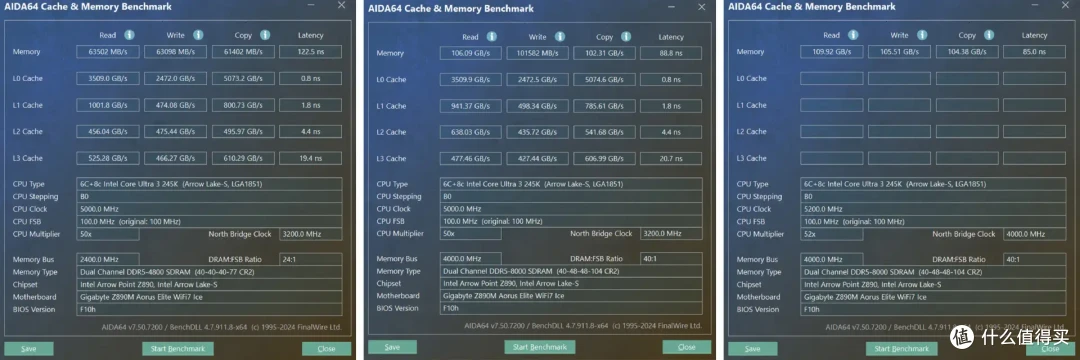The image size is (1080, 360).
Task: Select memory copy value 104.38 GB/s
Action: tap(967, 52)
